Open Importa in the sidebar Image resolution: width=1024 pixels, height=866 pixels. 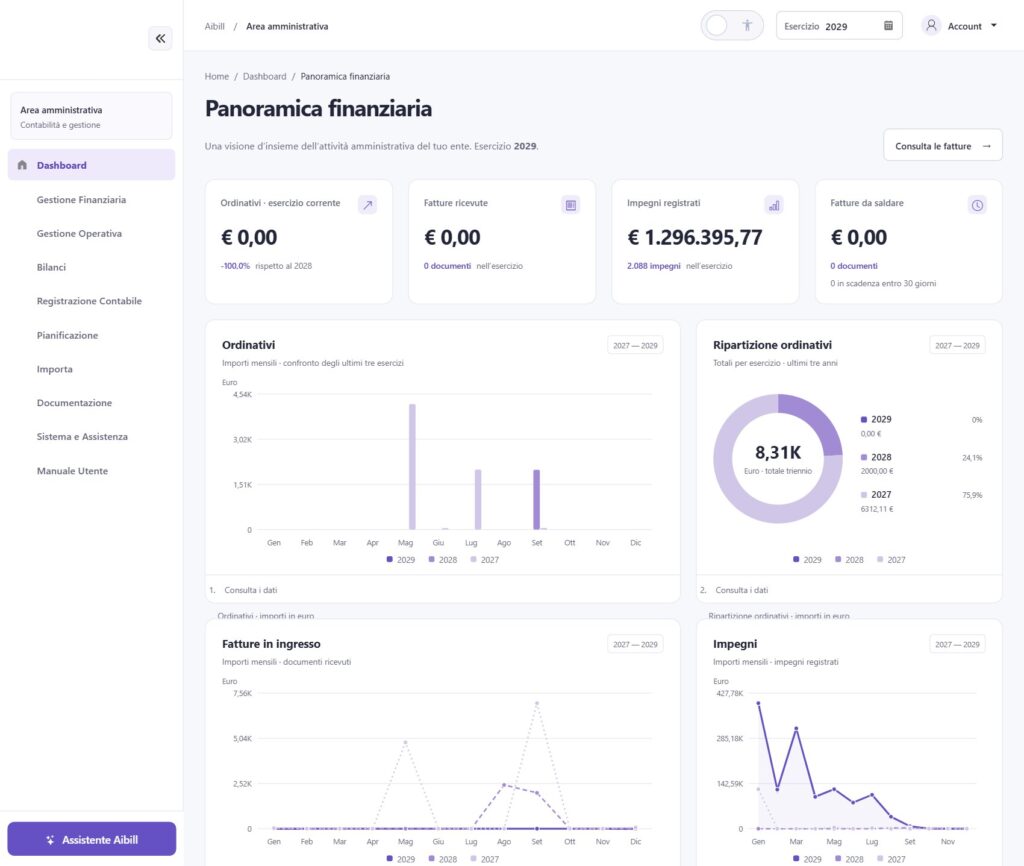pos(54,369)
